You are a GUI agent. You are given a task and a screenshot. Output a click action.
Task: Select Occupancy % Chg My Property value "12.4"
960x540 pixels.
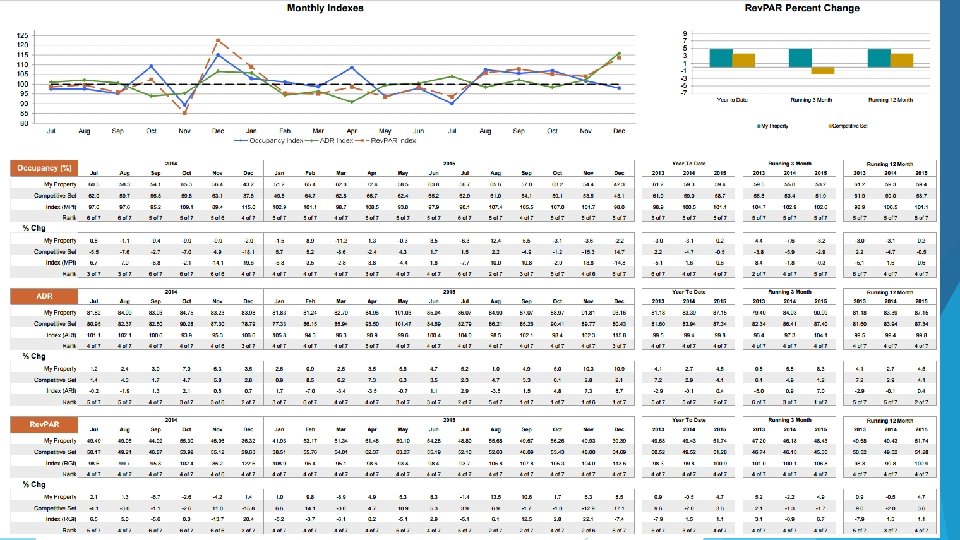tap(496, 241)
